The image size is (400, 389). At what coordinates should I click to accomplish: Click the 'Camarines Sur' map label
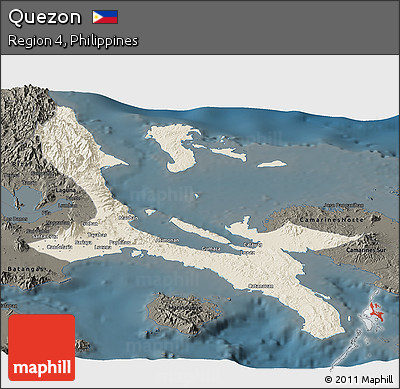click(x=366, y=250)
